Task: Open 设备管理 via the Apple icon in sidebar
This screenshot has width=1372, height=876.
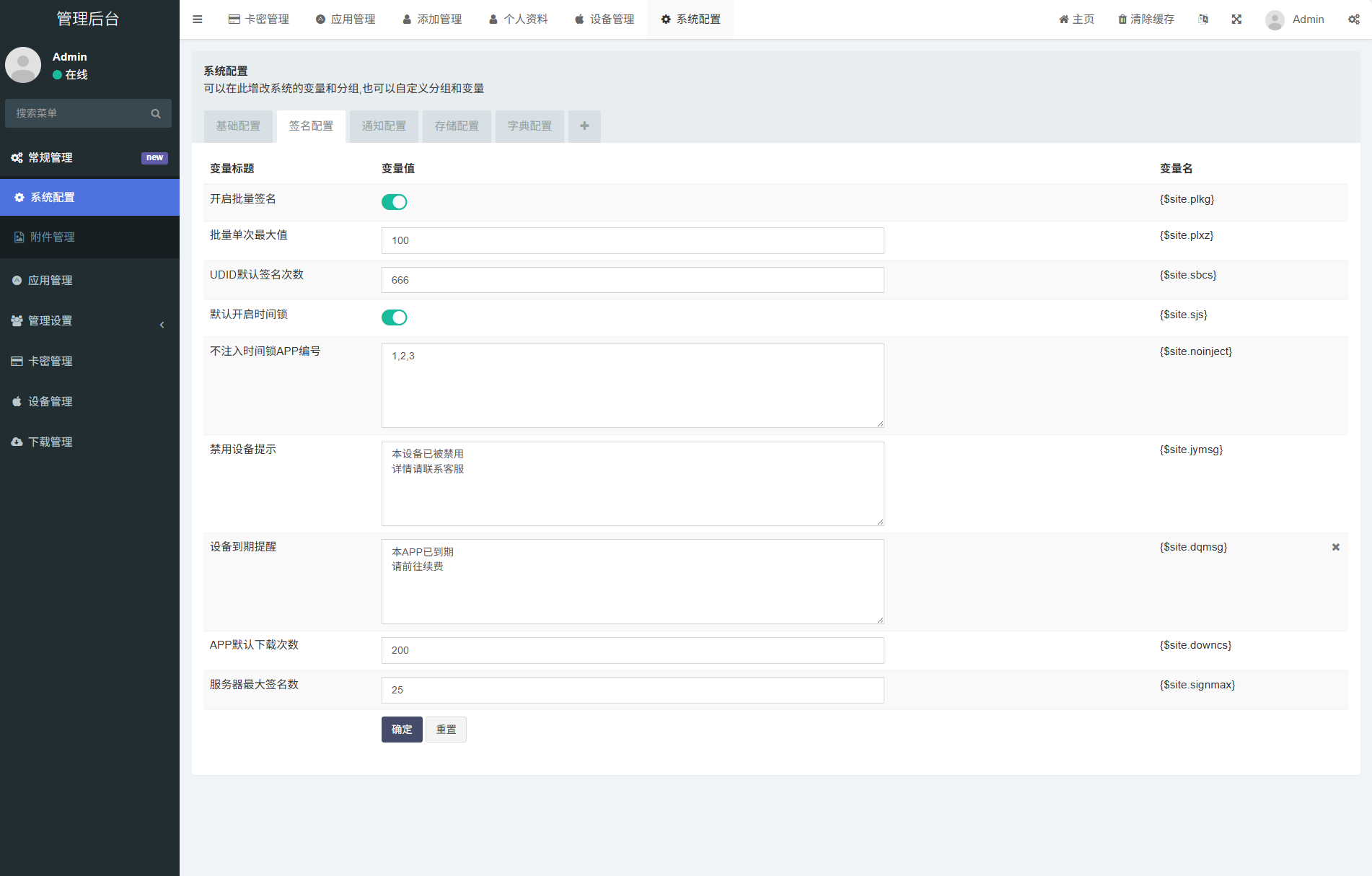Action: (16, 401)
